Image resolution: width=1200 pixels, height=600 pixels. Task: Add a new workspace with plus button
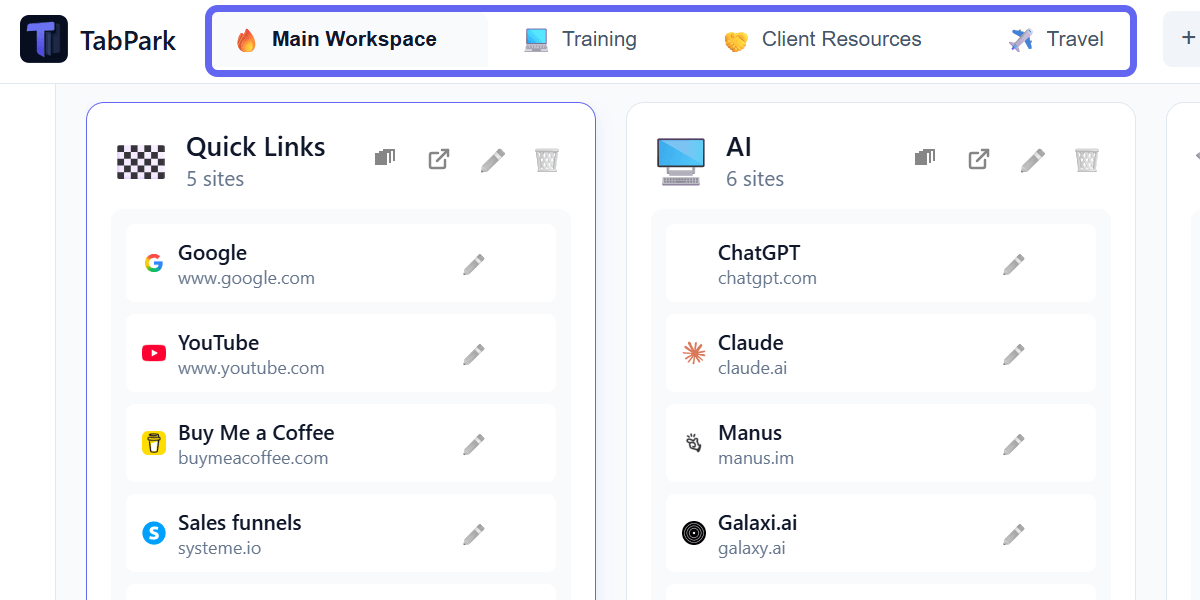[x=1187, y=39]
